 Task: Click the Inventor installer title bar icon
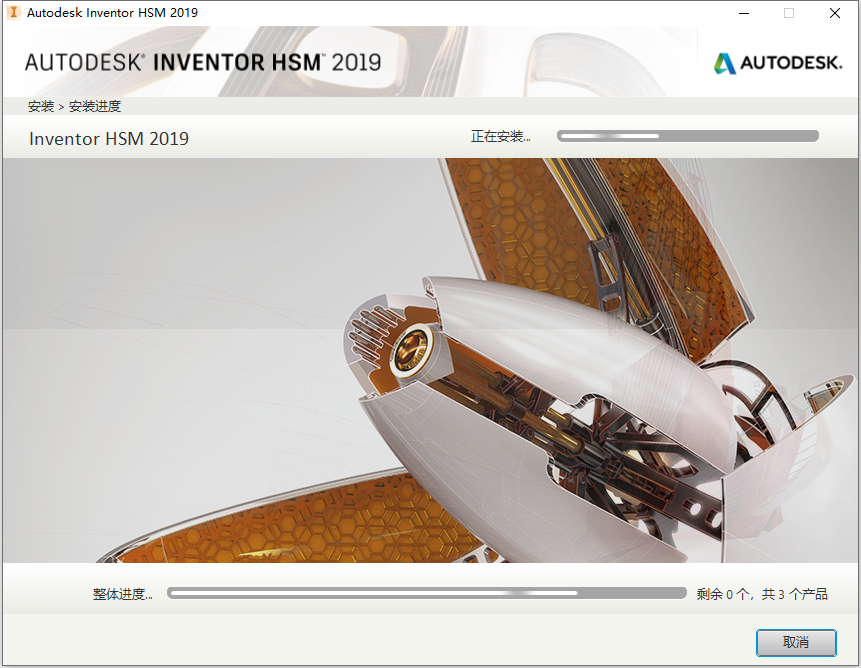(x=13, y=12)
